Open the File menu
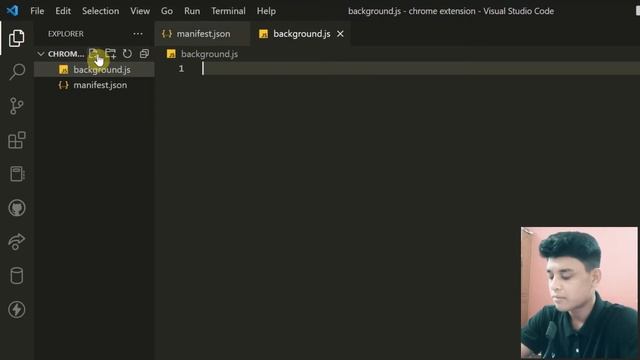 coord(37,11)
